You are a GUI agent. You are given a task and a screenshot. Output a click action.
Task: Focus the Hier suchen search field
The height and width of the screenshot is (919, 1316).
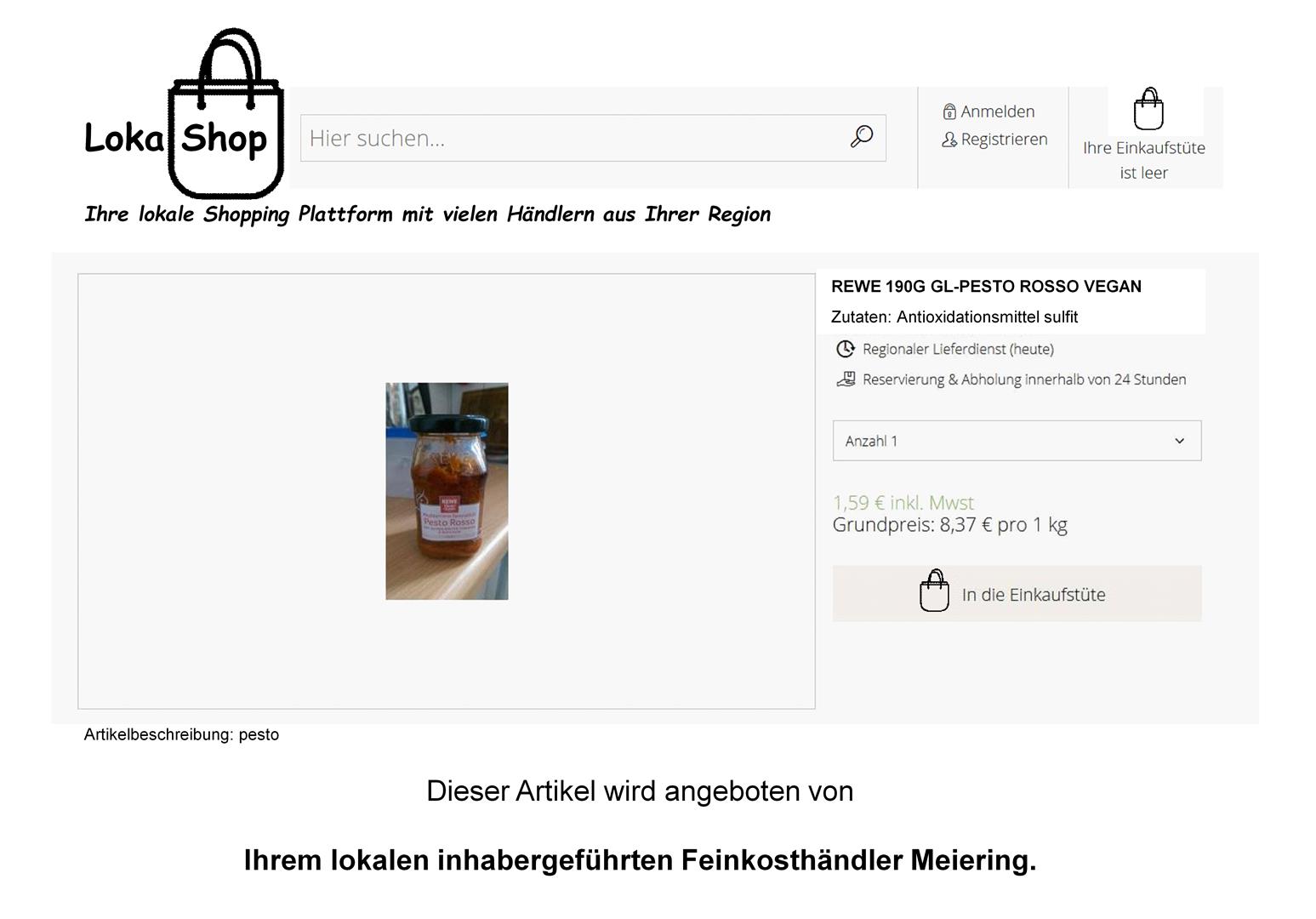click(593, 138)
